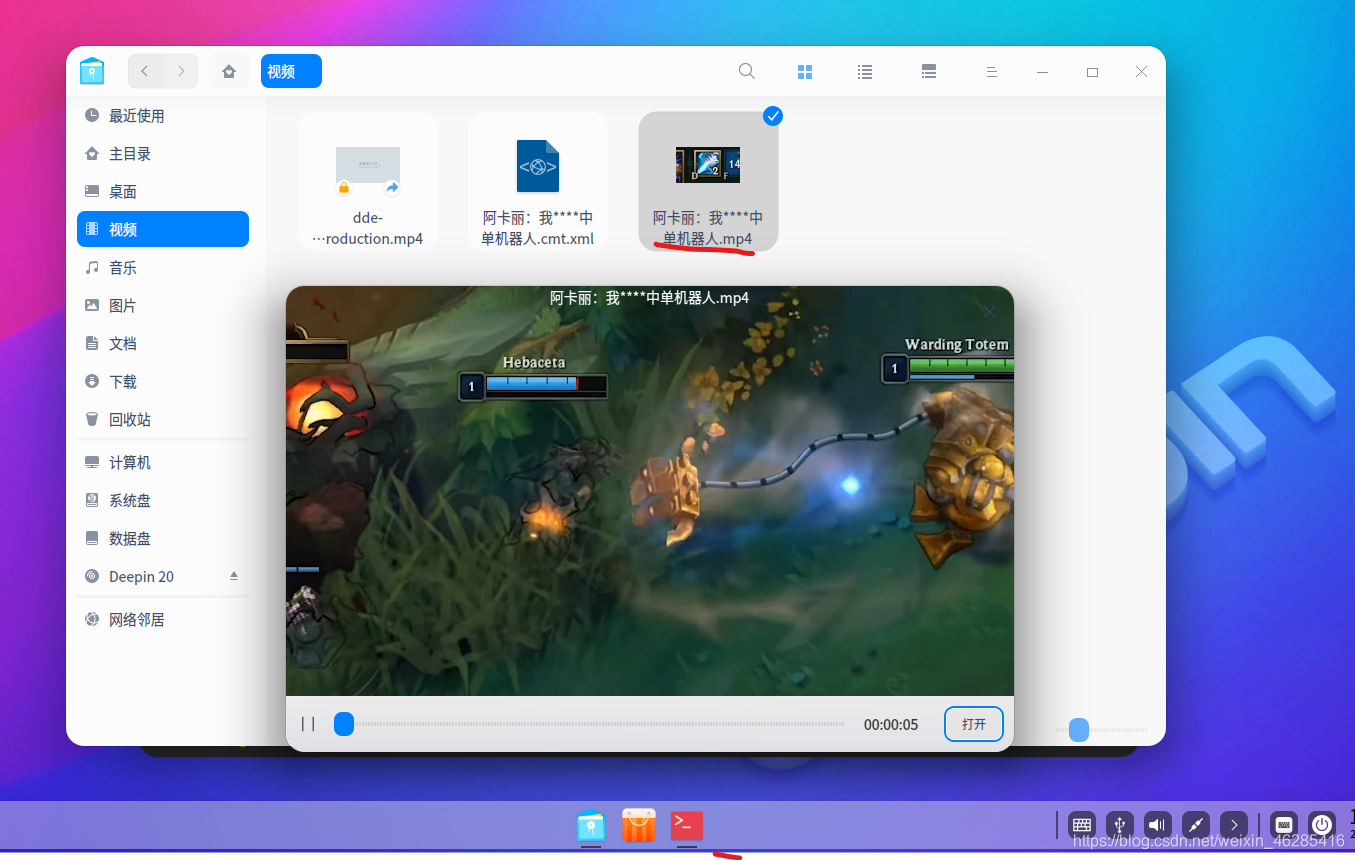This screenshot has height=860, width=1355.
Task: Select 阿卡丽 mp4 video thumbnail
Action: tap(708, 165)
